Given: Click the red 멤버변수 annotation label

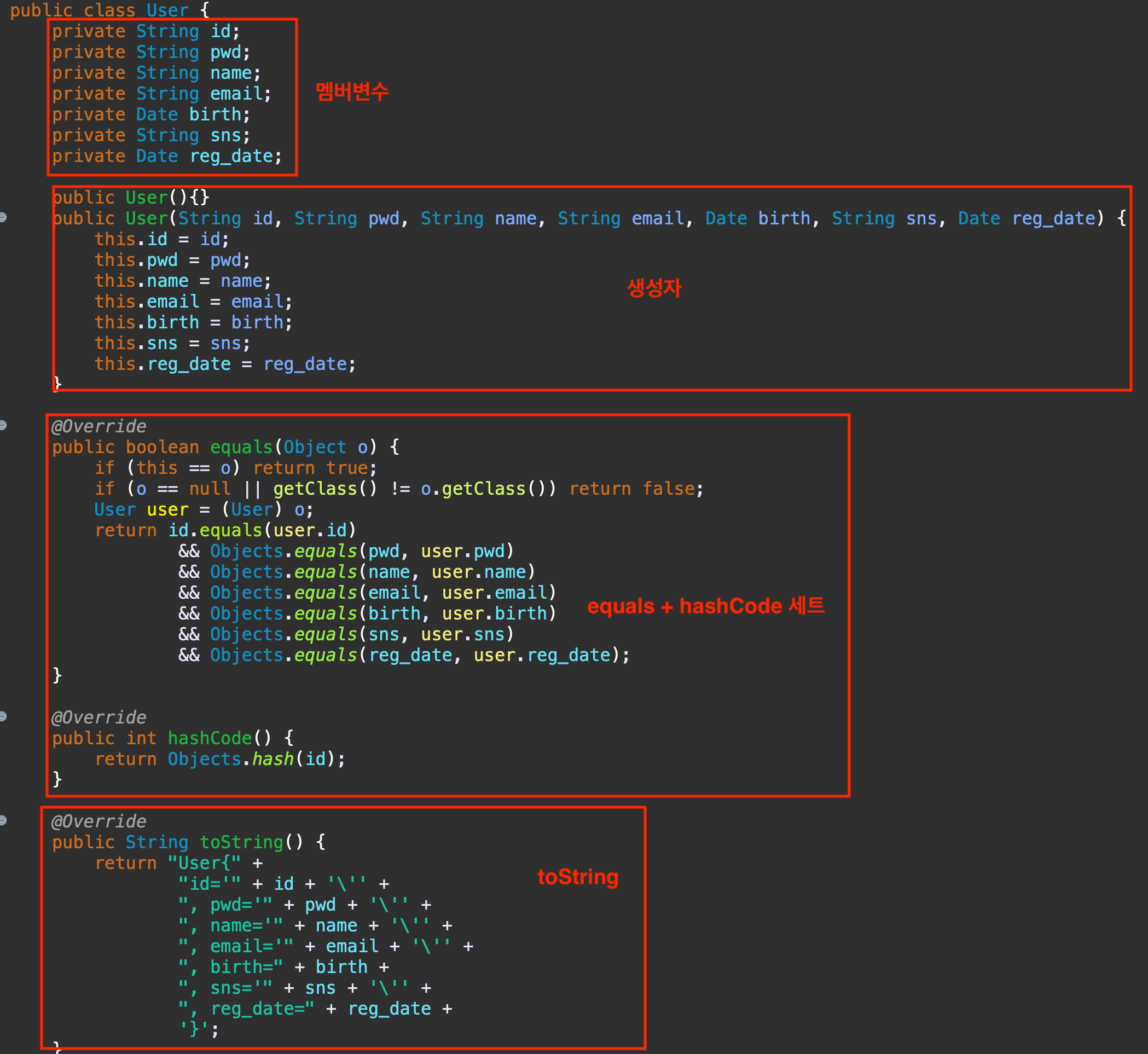Looking at the screenshot, I should 352,91.
